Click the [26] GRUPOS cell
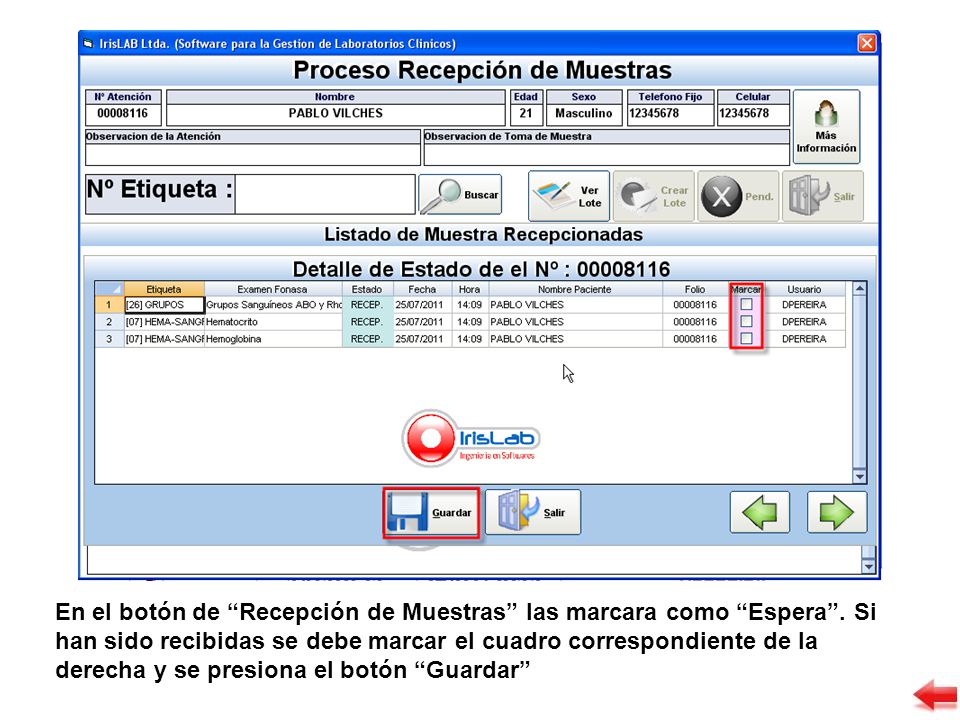Image resolution: width=960 pixels, height=720 pixels. click(164, 304)
